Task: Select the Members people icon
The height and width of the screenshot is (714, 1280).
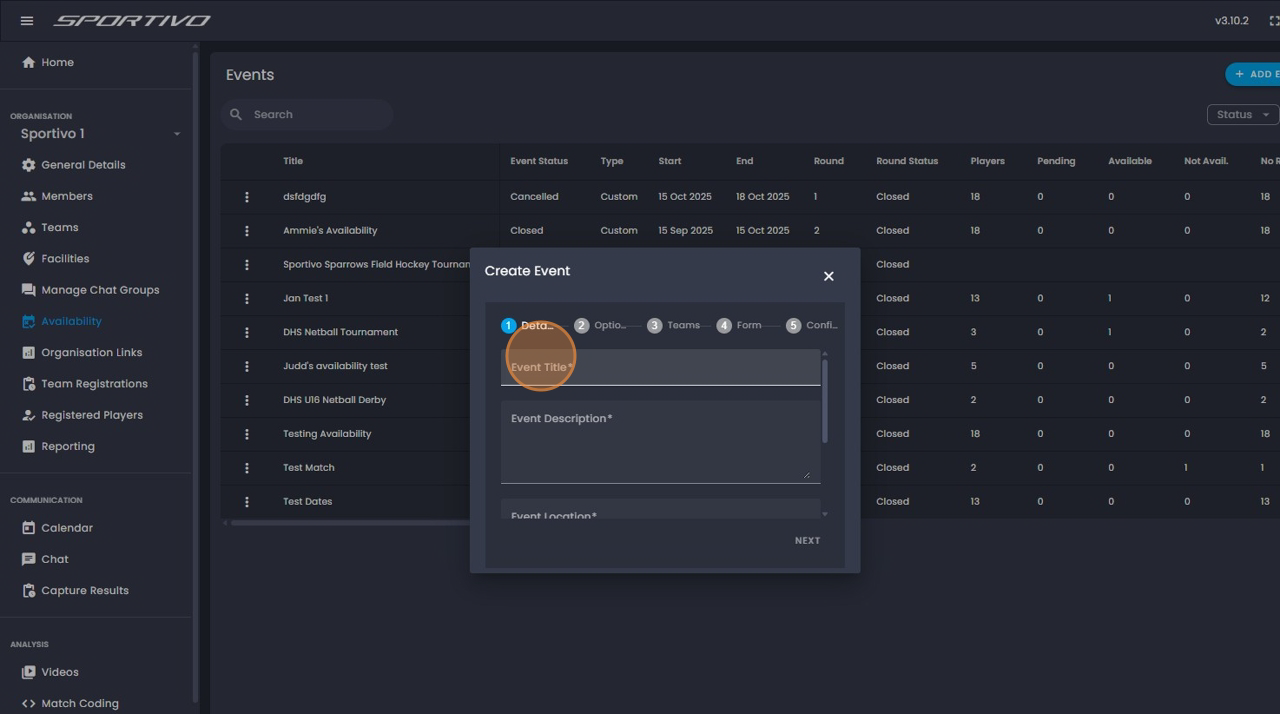Action: tap(29, 196)
